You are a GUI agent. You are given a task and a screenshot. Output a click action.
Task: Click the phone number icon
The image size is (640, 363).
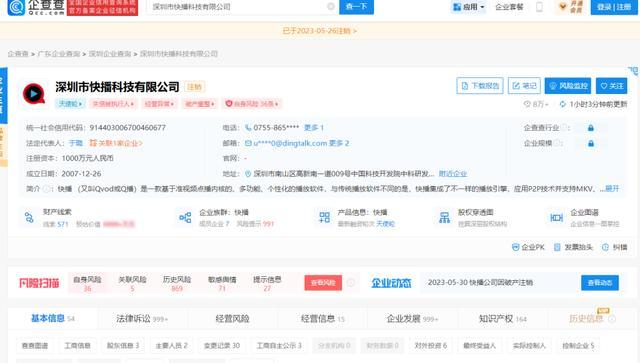(x=248, y=128)
